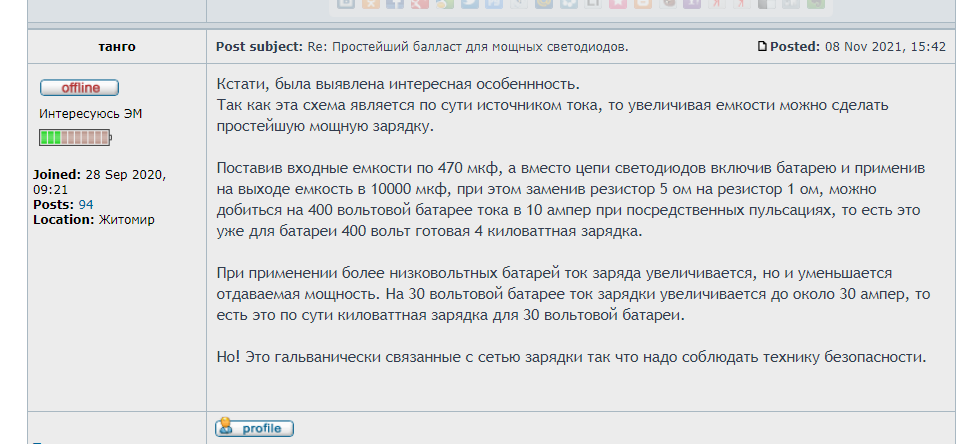This screenshot has height=444, width=975.
Task: Click the small page icon beside Posted
Action: (x=763, y=47)
